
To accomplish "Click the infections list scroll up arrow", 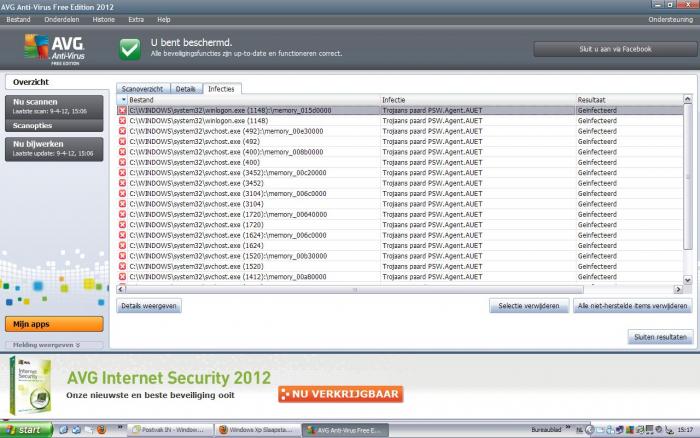I will coord(688,99).
